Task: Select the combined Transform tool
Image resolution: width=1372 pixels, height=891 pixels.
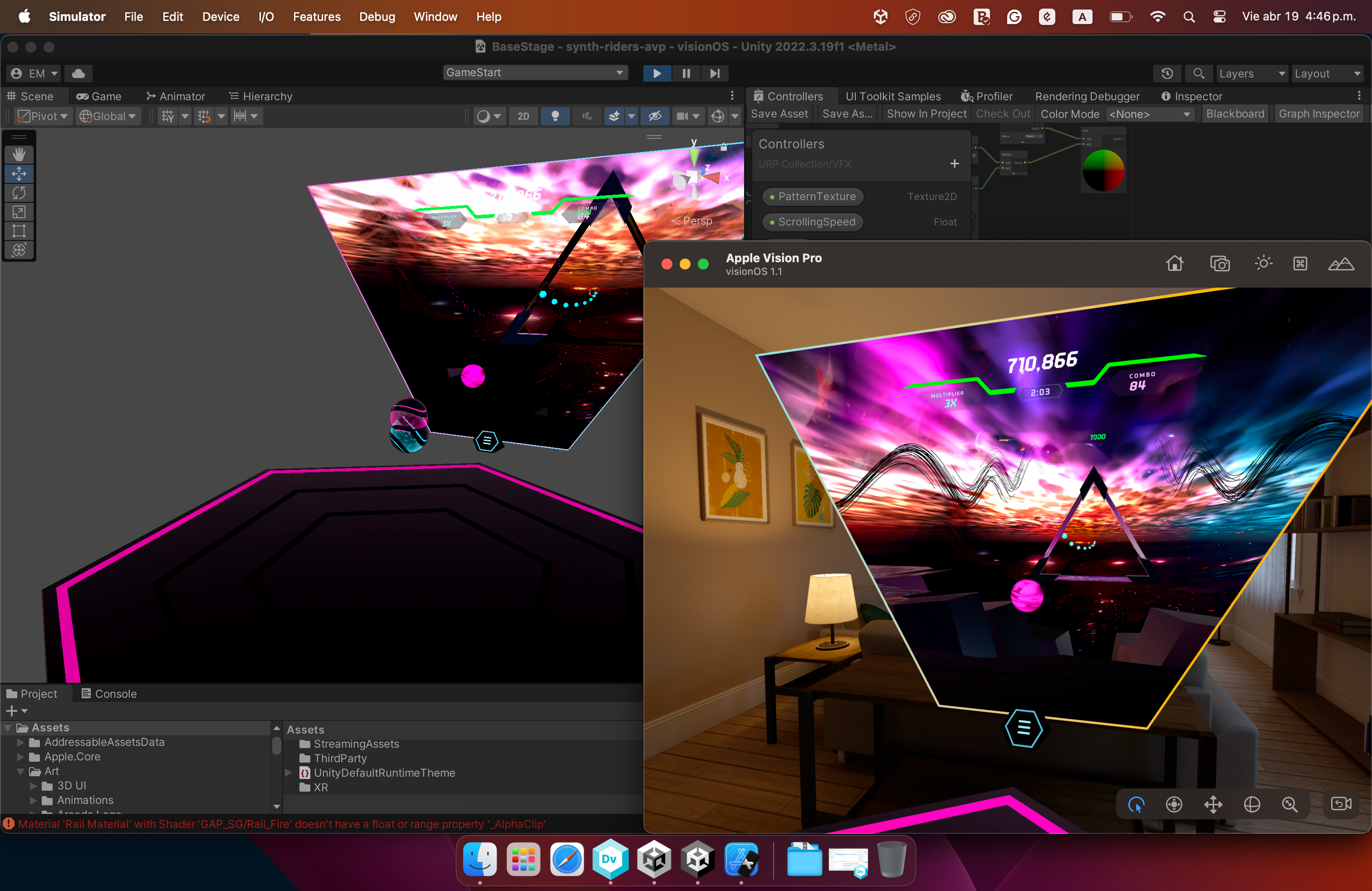Action: point(19,250)
